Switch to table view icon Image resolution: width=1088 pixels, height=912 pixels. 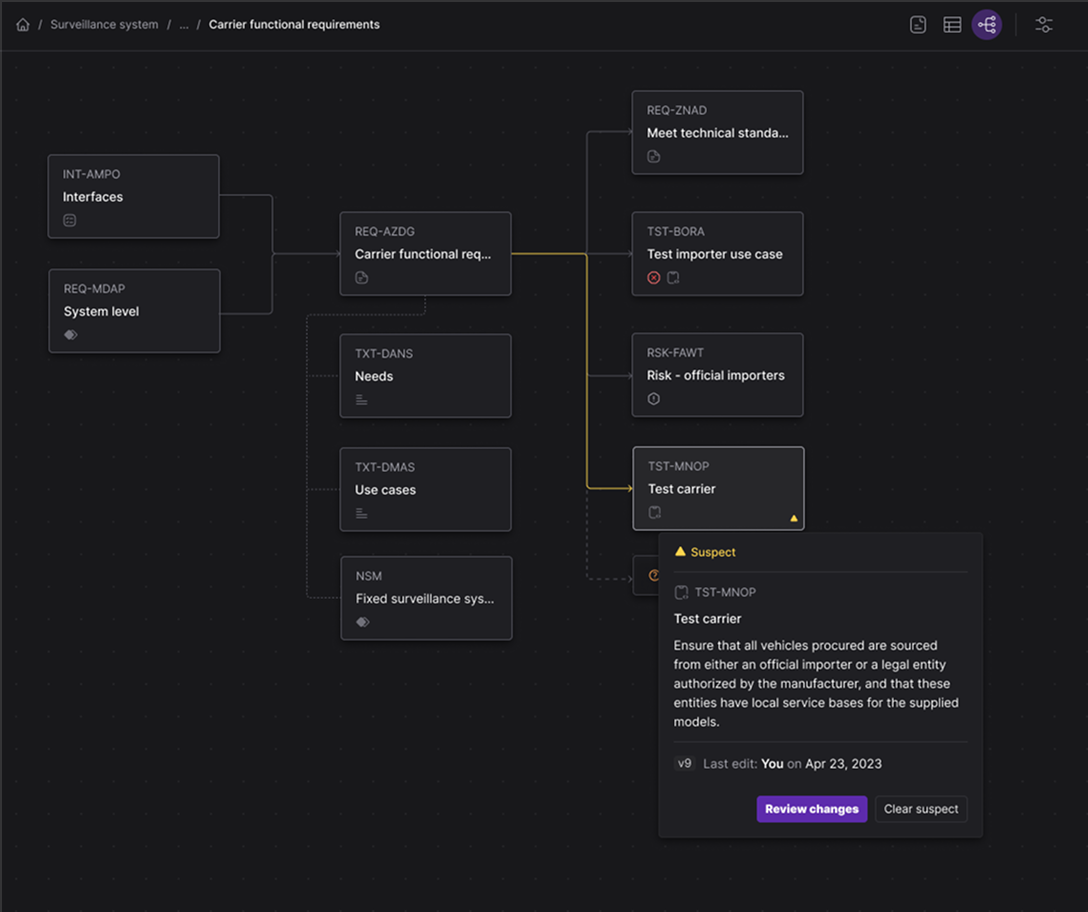[x=952, y=25]
